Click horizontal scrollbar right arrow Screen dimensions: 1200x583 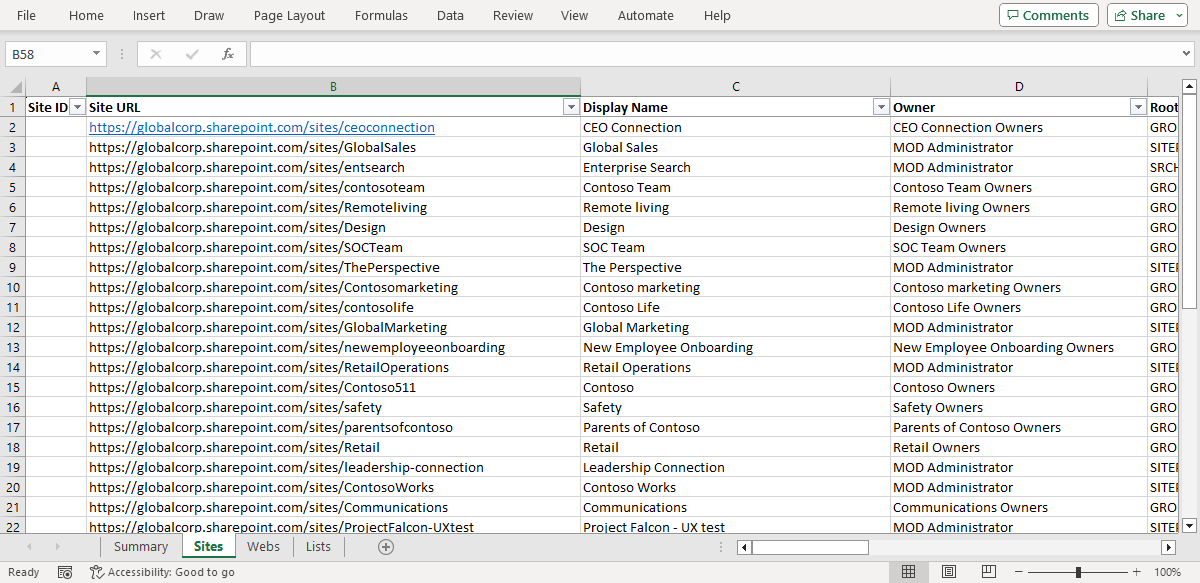click(1168, 547)
